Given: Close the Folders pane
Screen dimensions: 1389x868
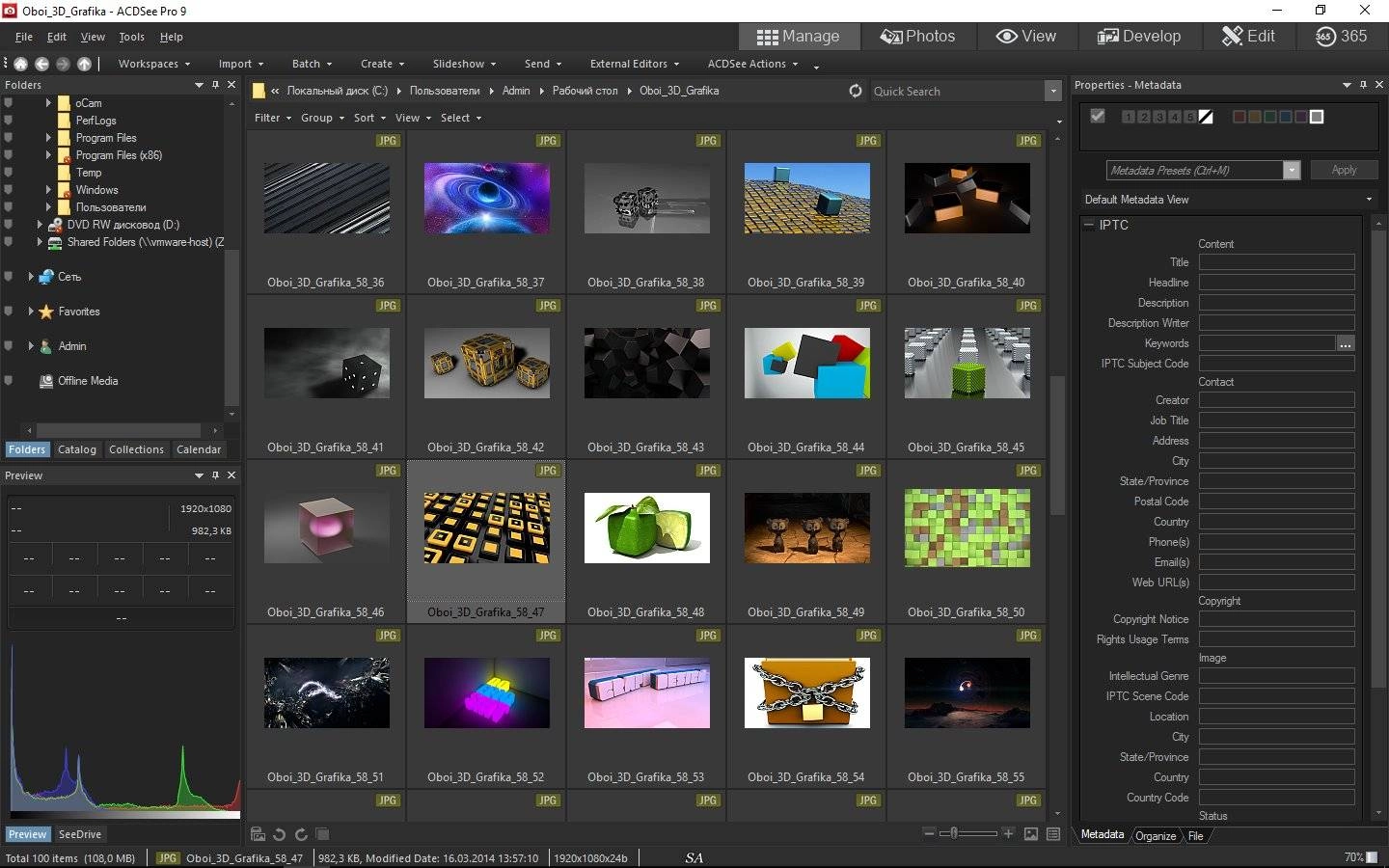Looking at the screenshot, I should coord(231,85).
